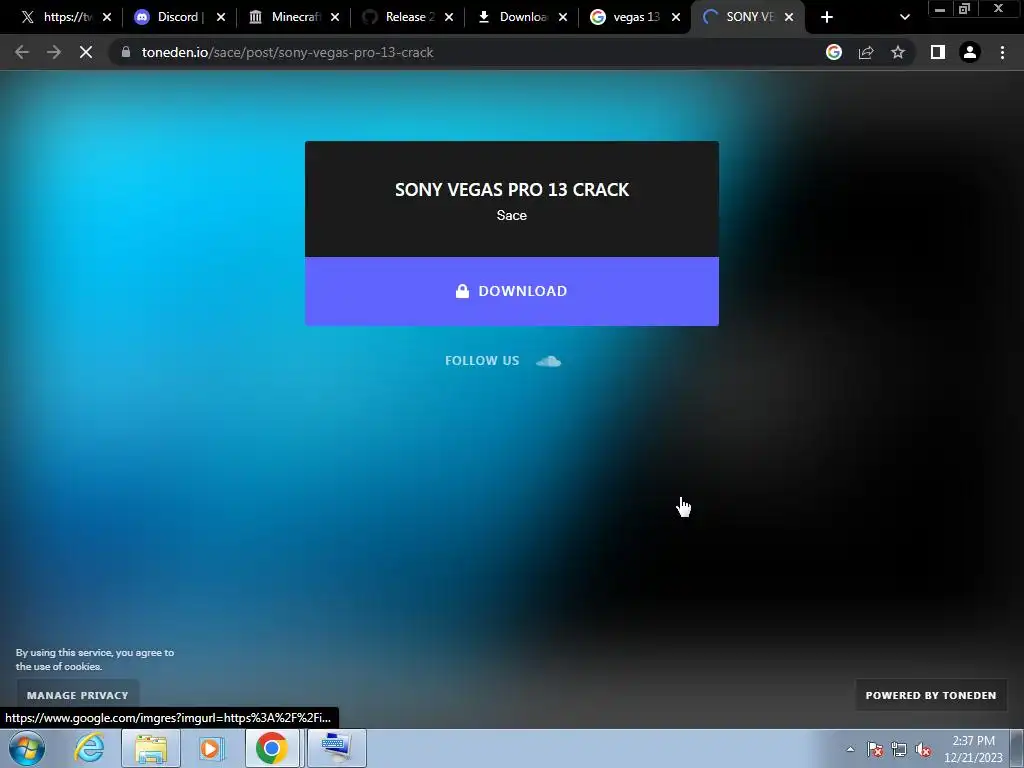Close the Twitter/X tab

click(107, 17)
